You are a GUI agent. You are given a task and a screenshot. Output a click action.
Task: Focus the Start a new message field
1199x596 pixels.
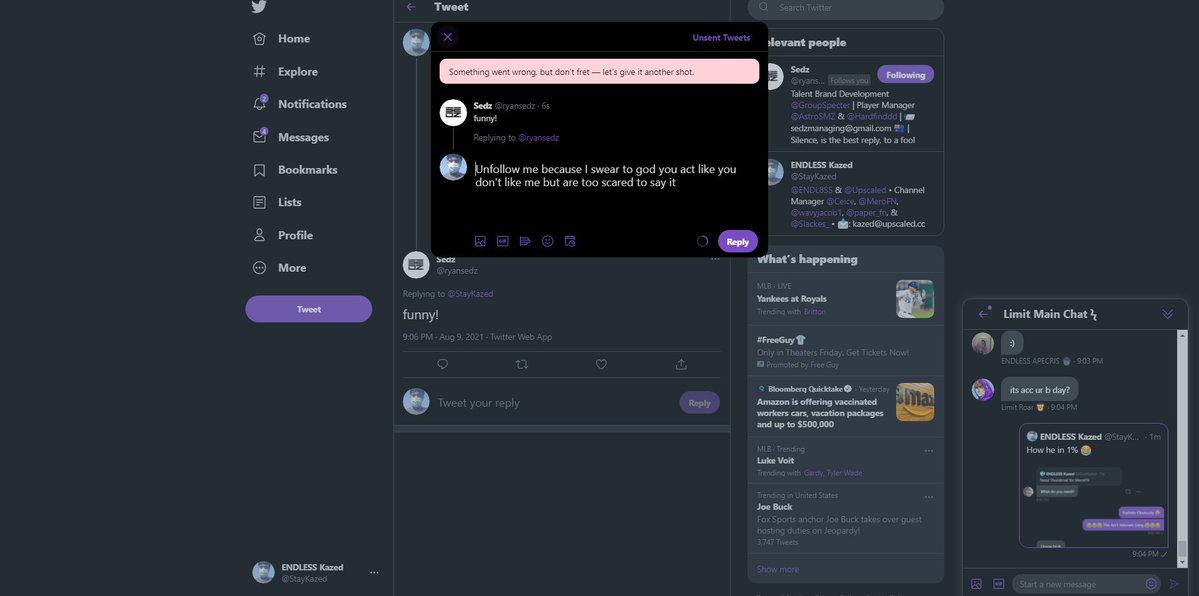[1078, 584]
